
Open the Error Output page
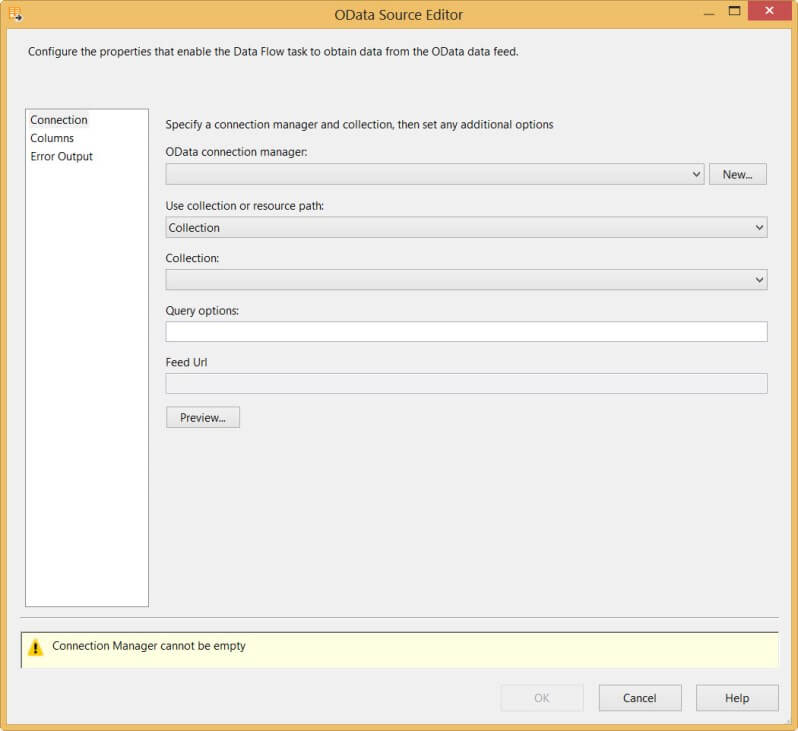pyautogui.click(x=61, y=157)
